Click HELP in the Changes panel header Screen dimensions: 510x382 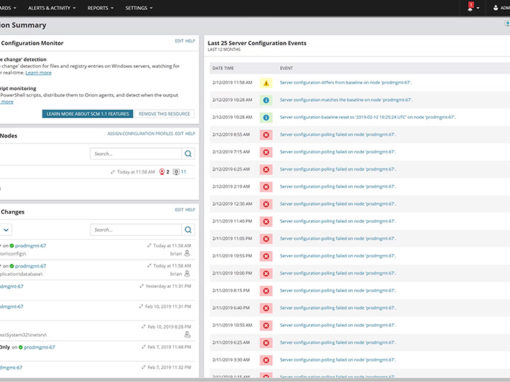tap(190, 210)
